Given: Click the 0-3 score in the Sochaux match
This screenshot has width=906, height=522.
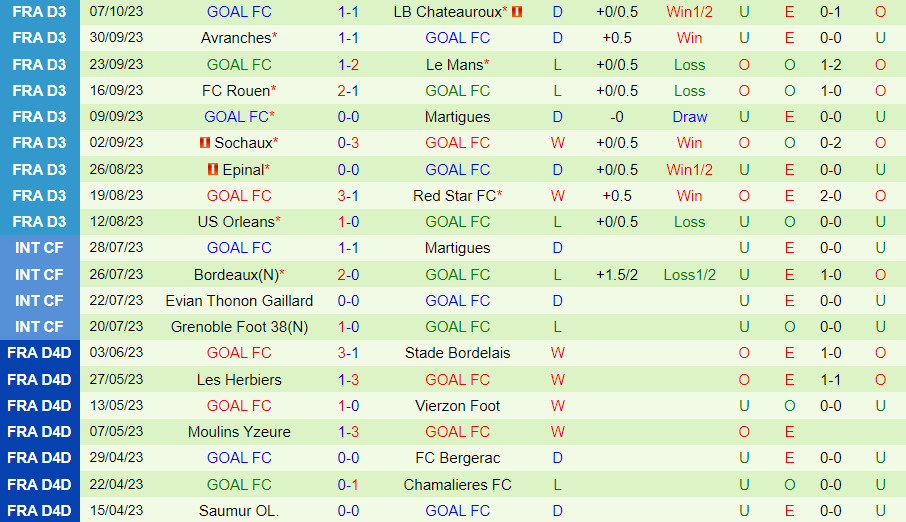Looking at the screenshot, I should pos(348,143).
